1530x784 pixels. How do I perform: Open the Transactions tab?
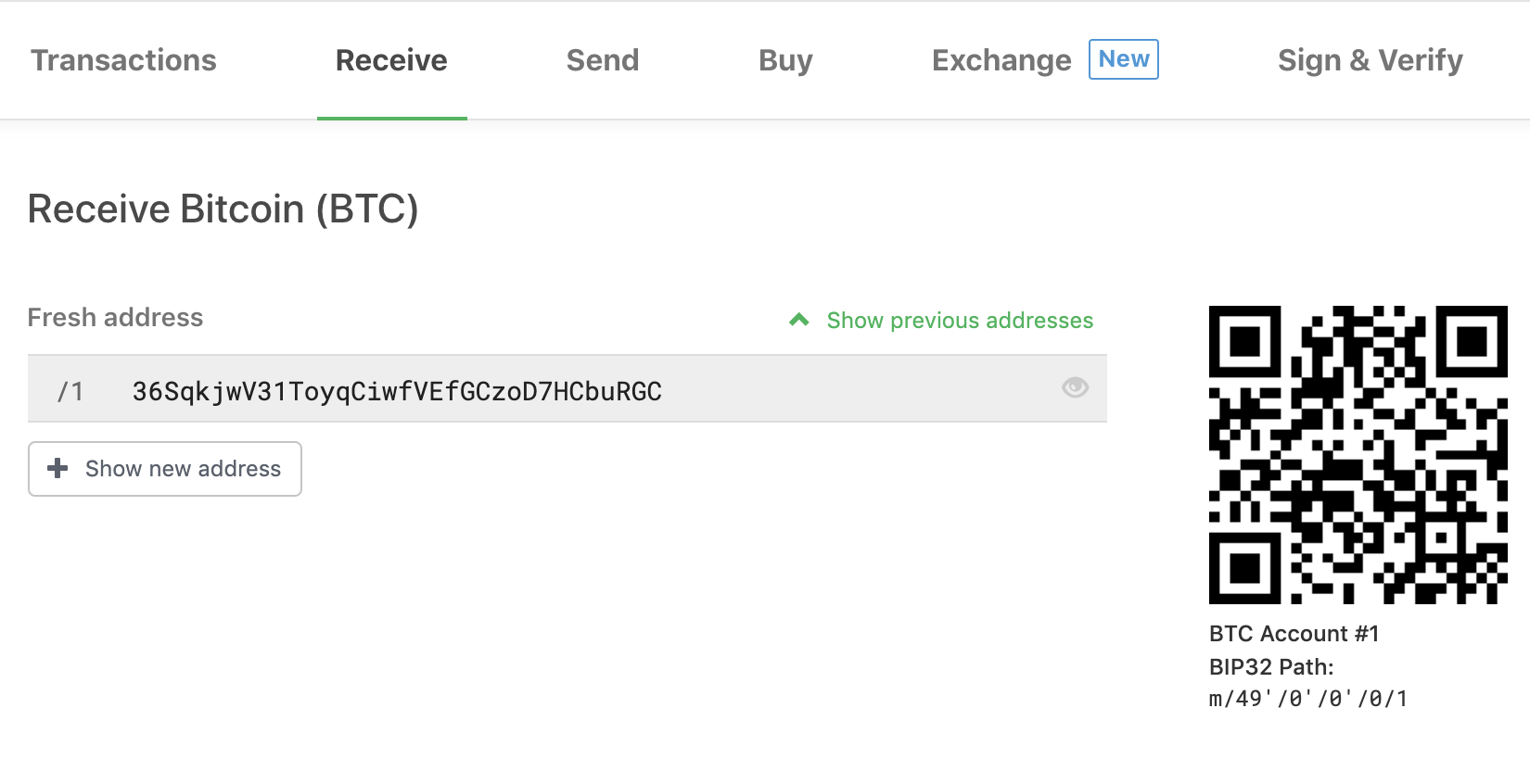pyautogui.click(x=123, y=60)
